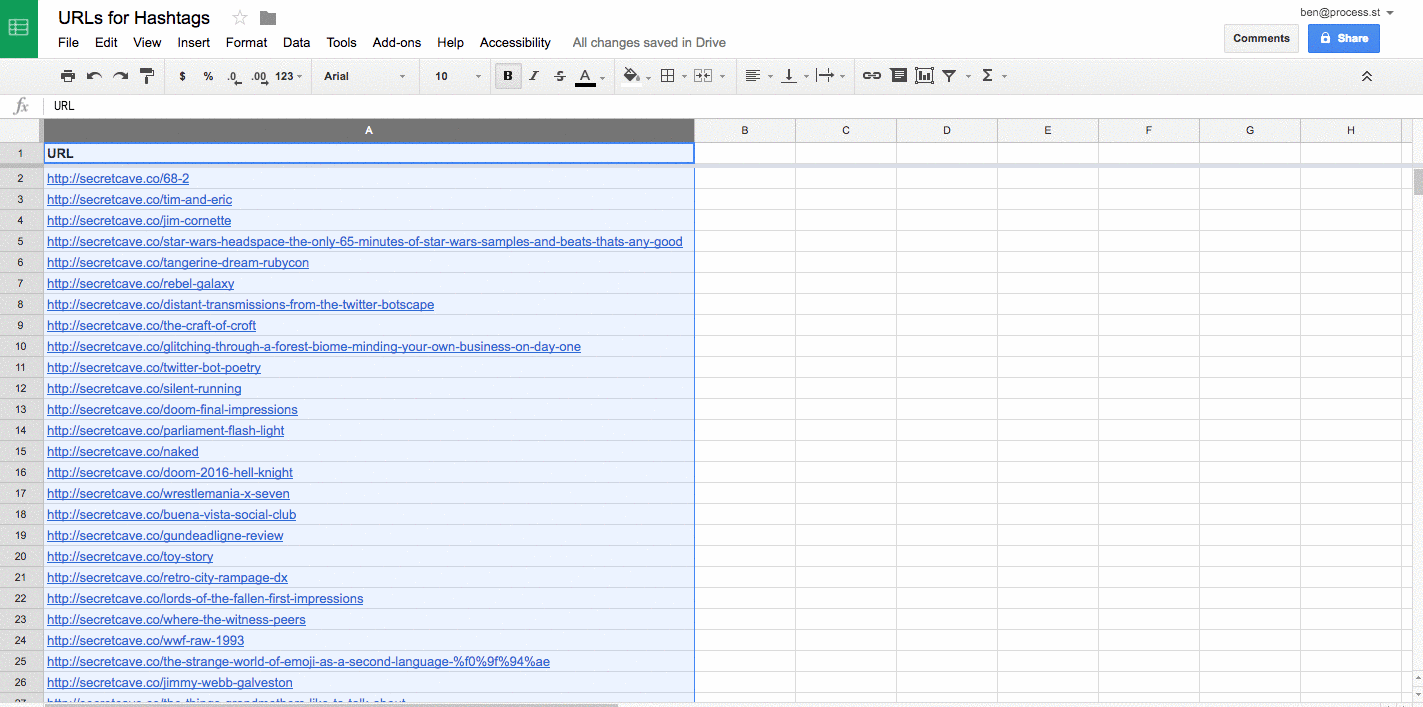Open the secretcave.co/rebel-galaxy link

coord(140,284)
